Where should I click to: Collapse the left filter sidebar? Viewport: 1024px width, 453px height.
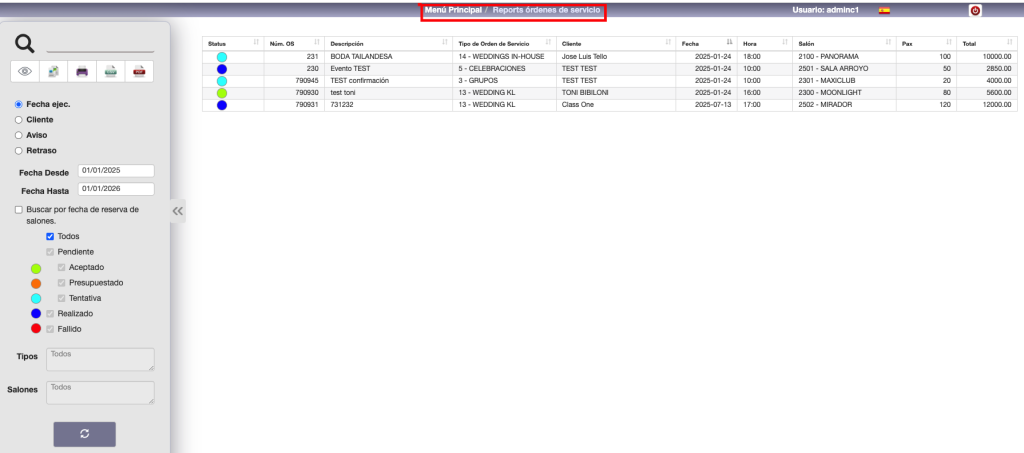pyautogui.click(x=178, y=211)
